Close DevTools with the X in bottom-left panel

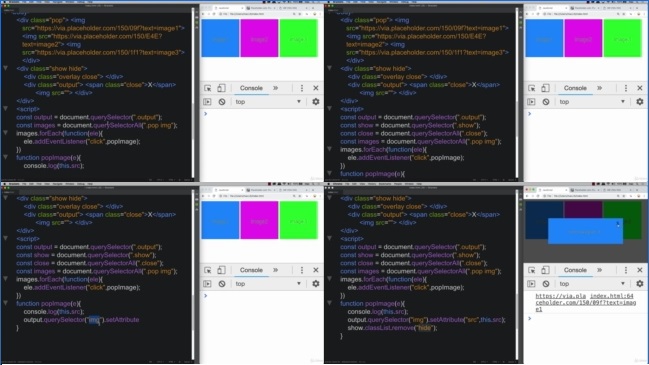coord(316,270)
